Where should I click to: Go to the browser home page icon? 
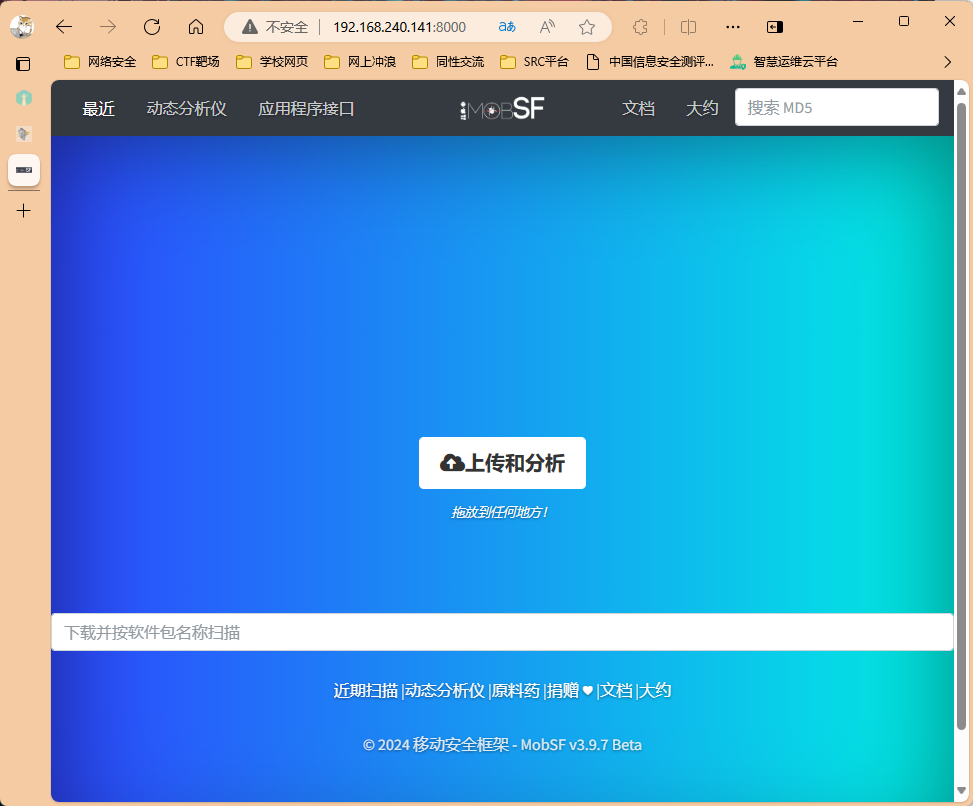[x=196, y=27]
